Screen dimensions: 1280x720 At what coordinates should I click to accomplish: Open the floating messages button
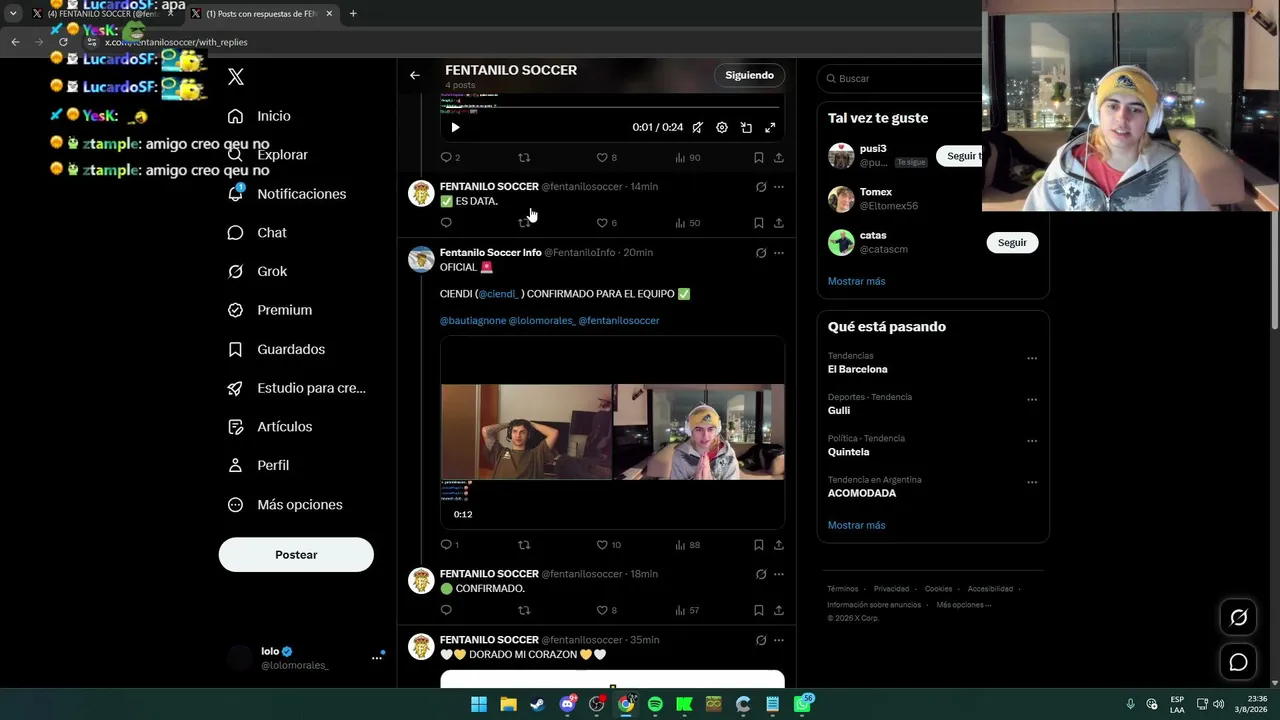coord(1238,662)
